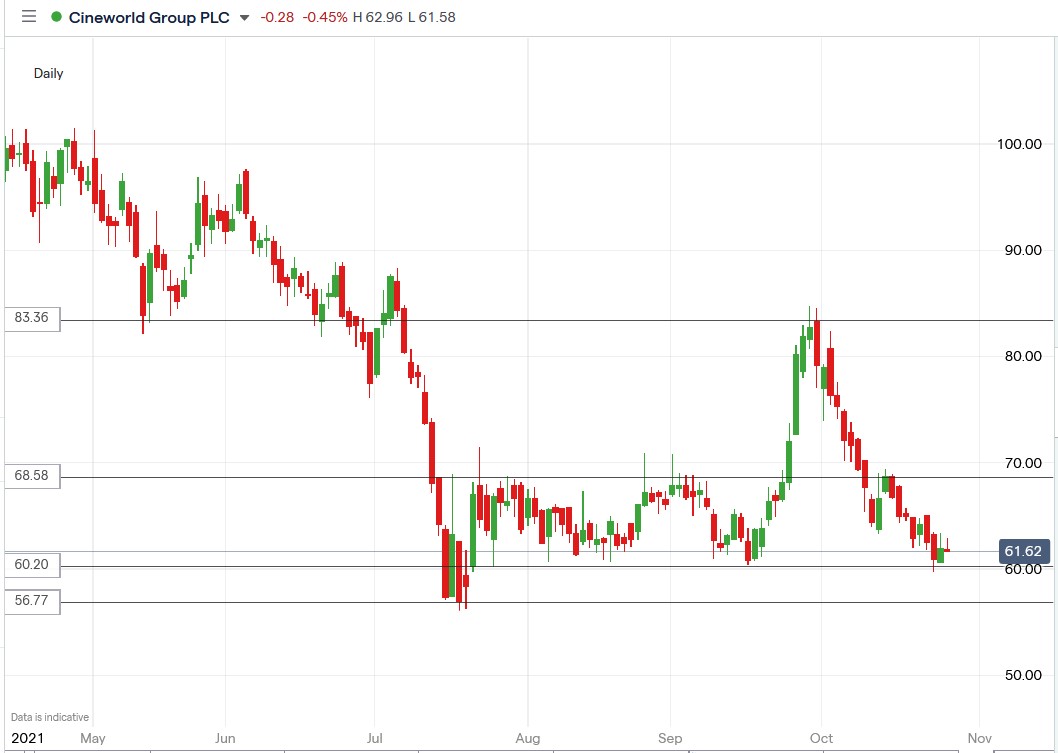This screenshot has height=753, width=1058.
Task: Select the 68.58 horizontal level label
Action: coord(33,476)
